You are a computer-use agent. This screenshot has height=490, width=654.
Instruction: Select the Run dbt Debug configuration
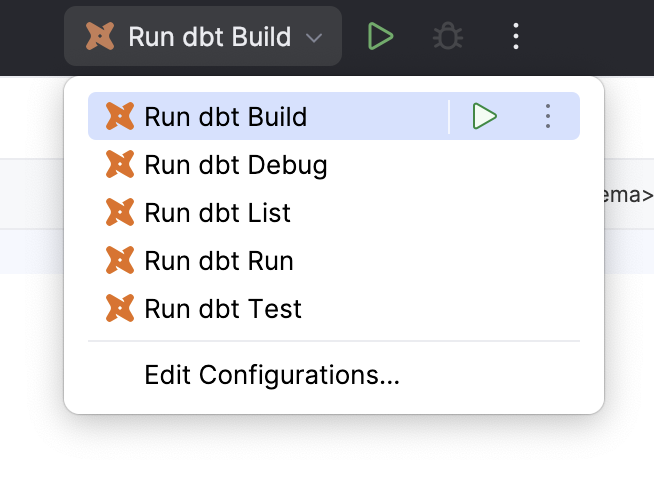236,164
